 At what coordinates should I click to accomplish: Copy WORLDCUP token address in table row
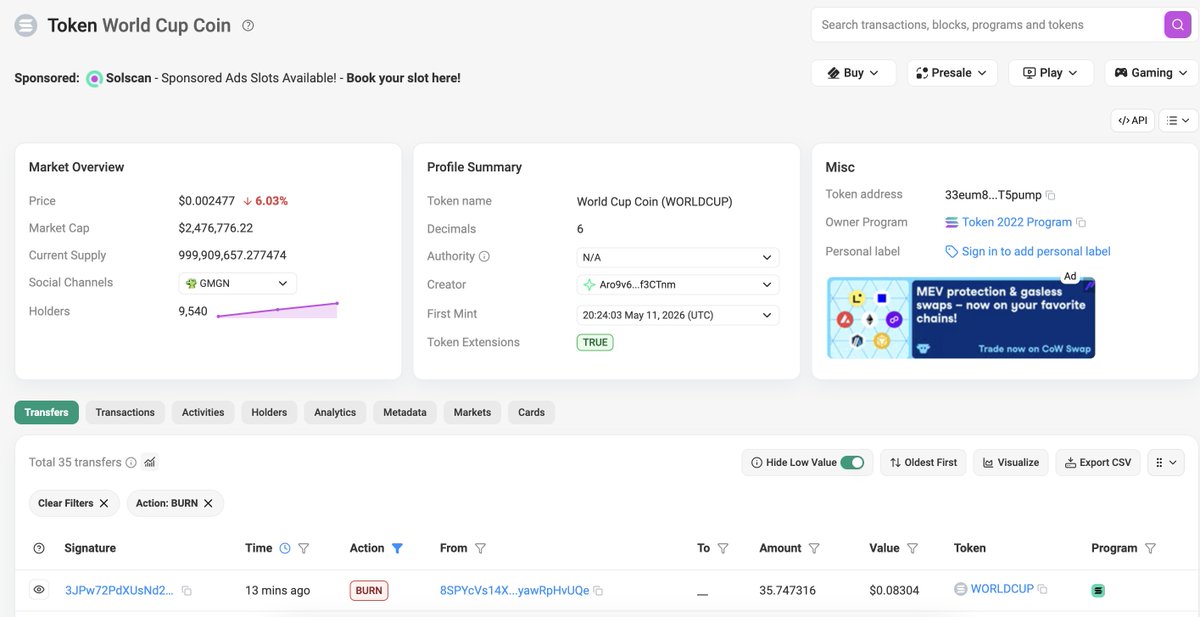point(1042,589)
